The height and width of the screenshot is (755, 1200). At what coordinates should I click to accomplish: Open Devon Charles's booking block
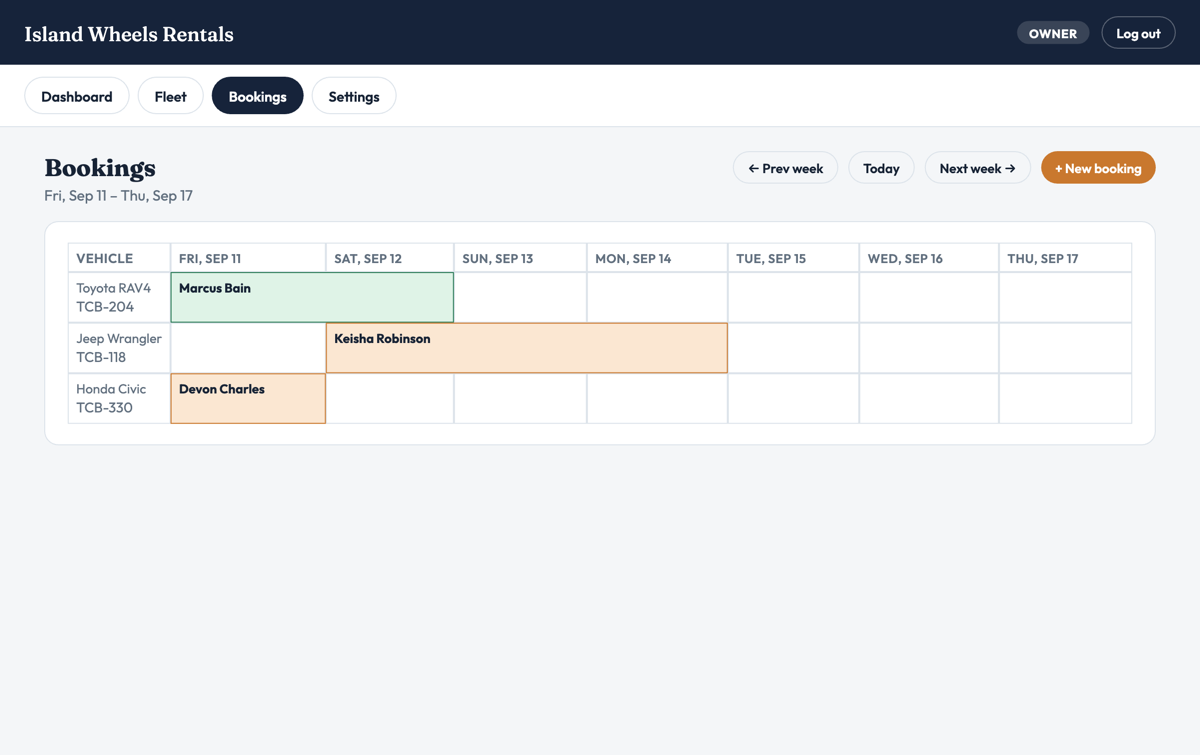click(248, 398)
